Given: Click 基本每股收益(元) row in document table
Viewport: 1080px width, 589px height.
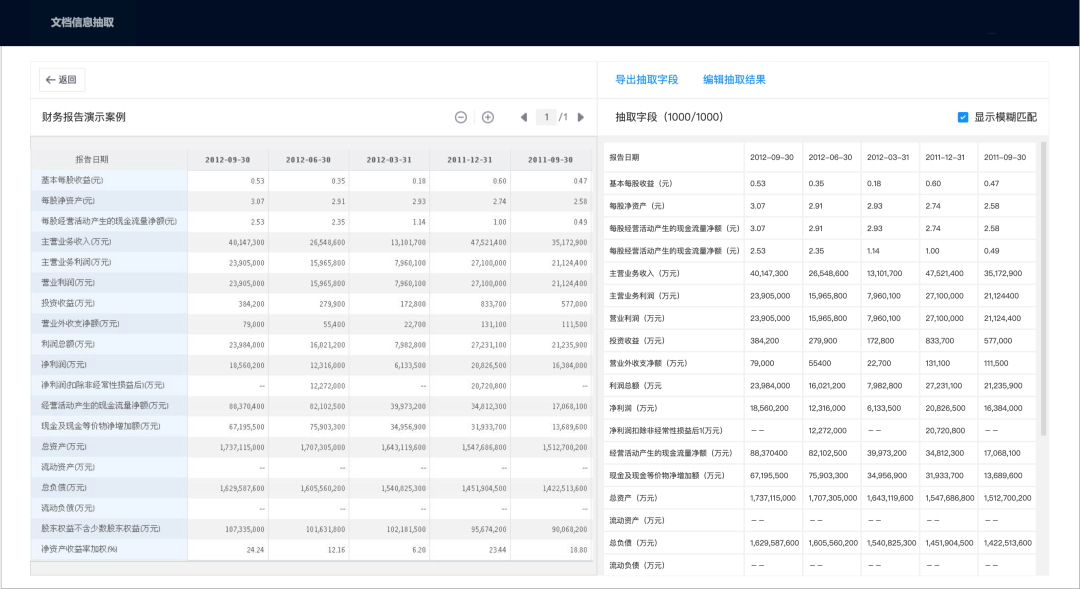Looking at the screenshot, I should [311, 180].
